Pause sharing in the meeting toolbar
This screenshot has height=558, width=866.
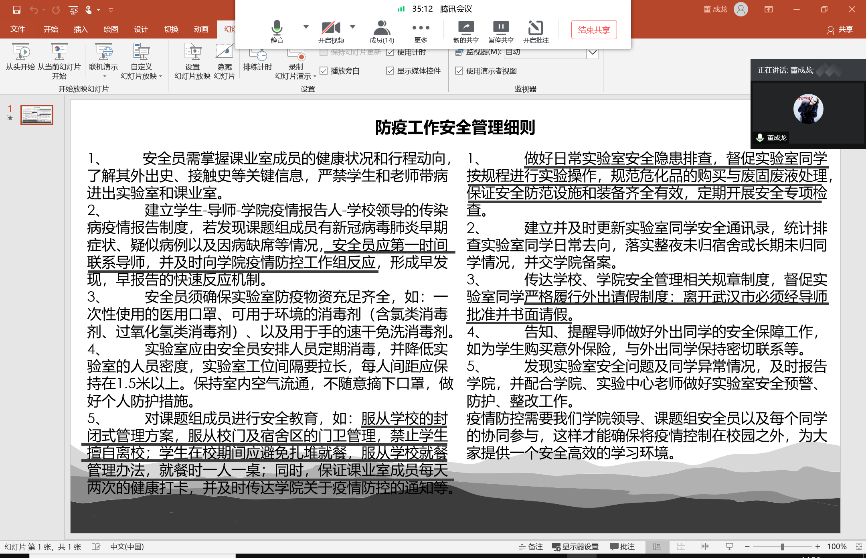(500, 29)
